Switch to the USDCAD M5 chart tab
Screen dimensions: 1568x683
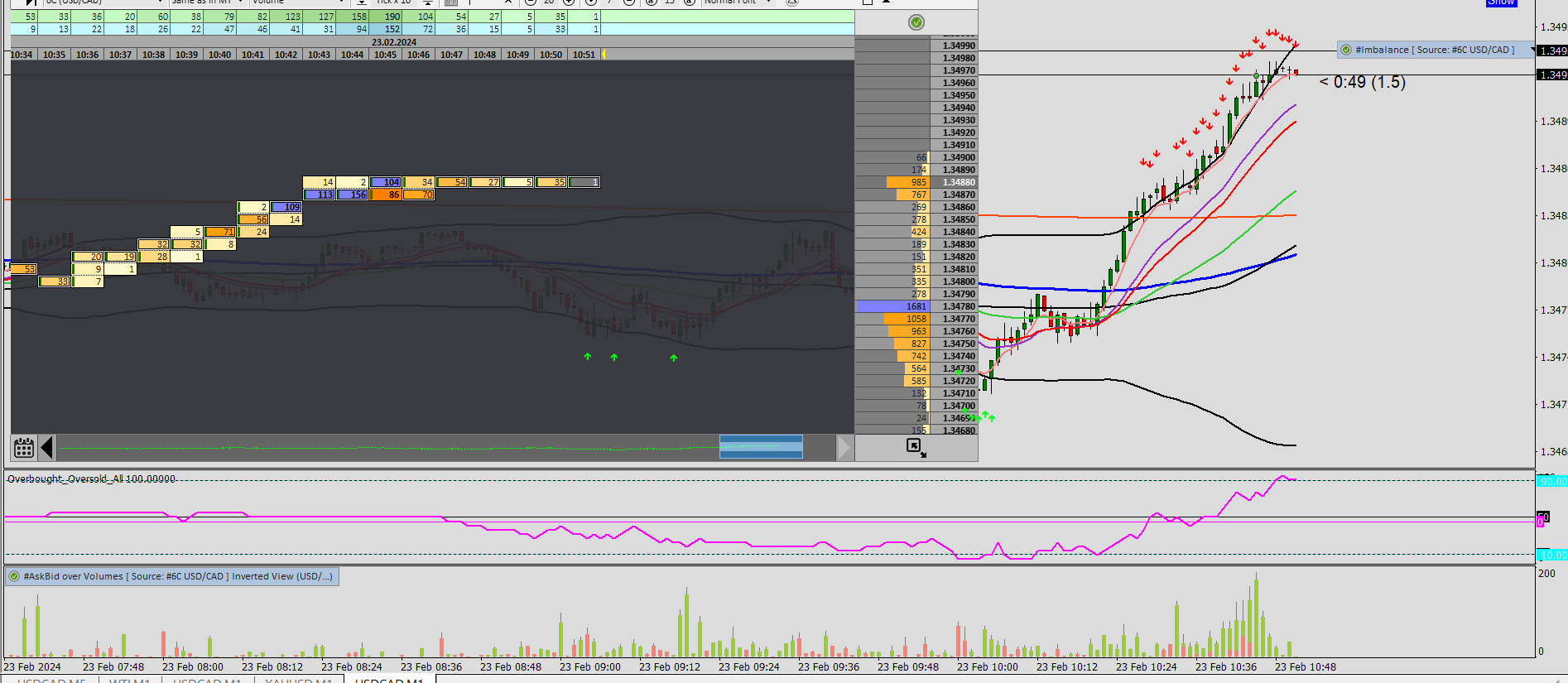(x=51, y=681)
